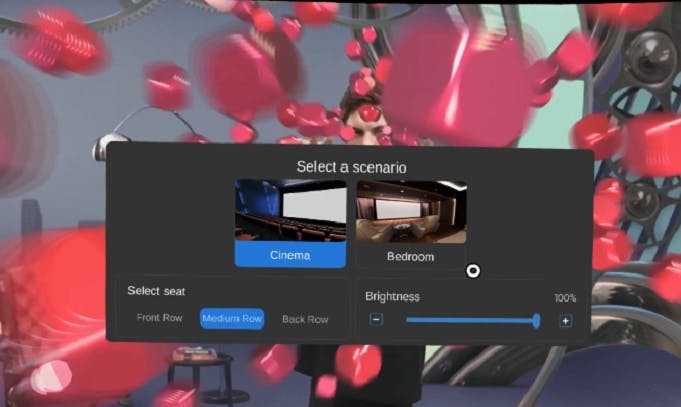Screen dimensions: 681x407
Task: Click the Brightness section label
Action: click(392, 296)
